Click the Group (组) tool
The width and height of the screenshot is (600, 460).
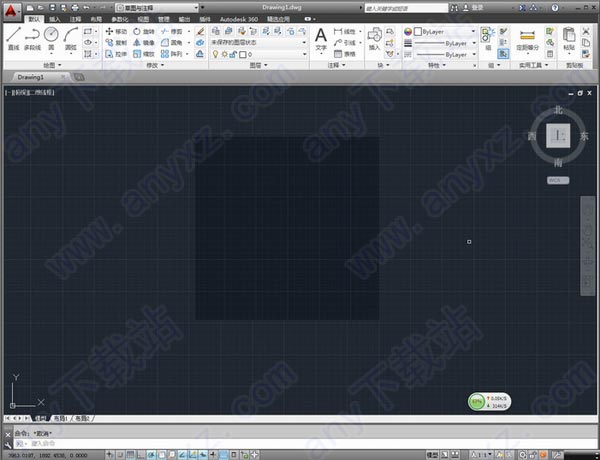(488, 39)
